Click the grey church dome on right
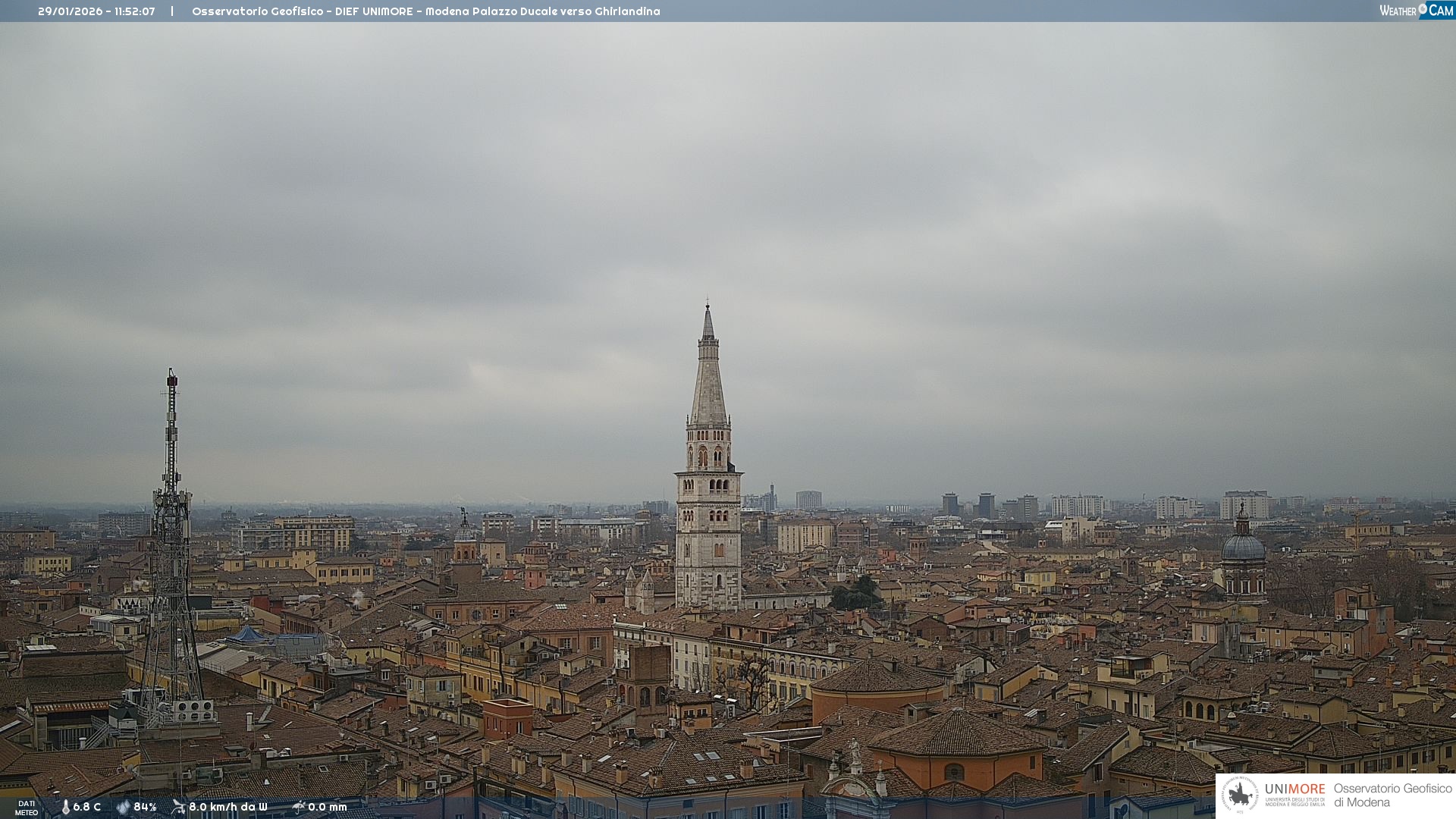The height and width of the screenshot is (819, 1456). pyautogui.click(x=1243, y=548)
